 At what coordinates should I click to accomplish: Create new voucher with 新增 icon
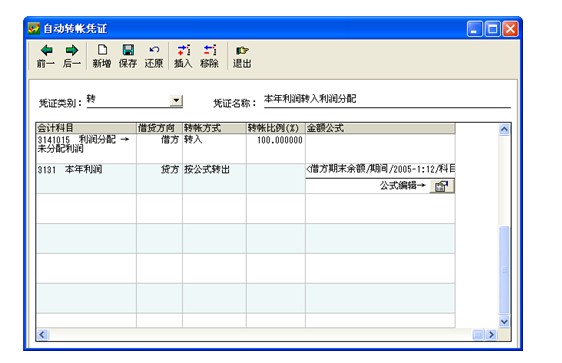point(102,56)
